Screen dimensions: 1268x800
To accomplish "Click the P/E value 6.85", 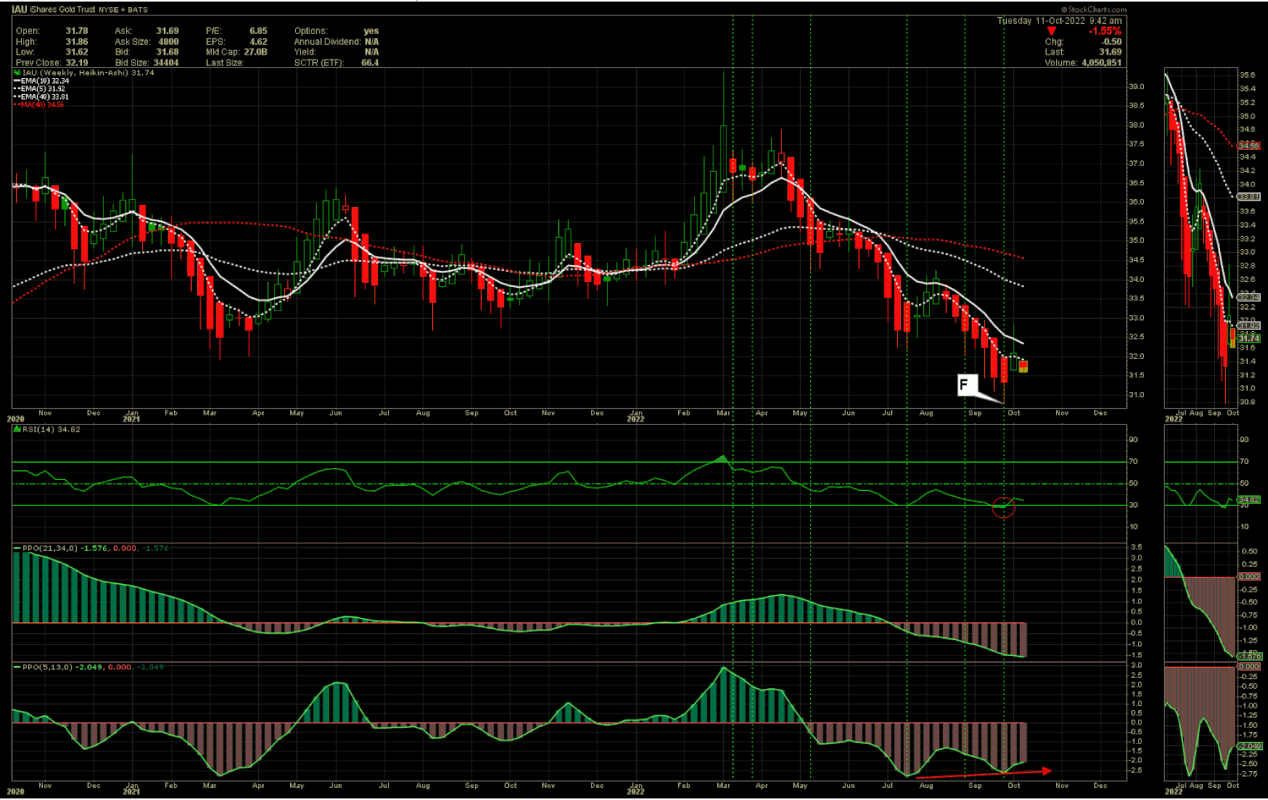I will click(258, 31).
